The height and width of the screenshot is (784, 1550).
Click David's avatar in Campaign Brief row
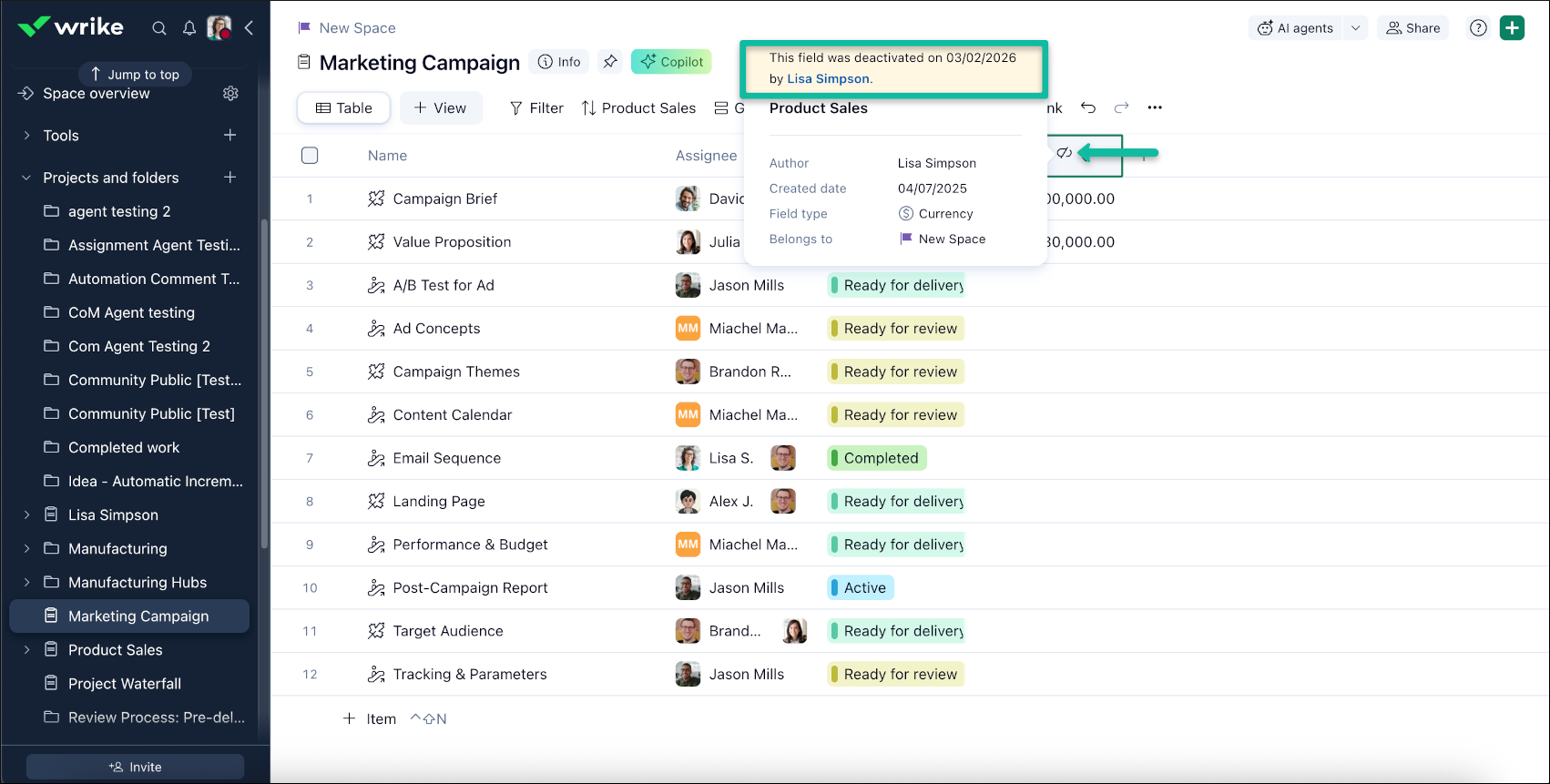pyautogui.click(x=688, y=199)
